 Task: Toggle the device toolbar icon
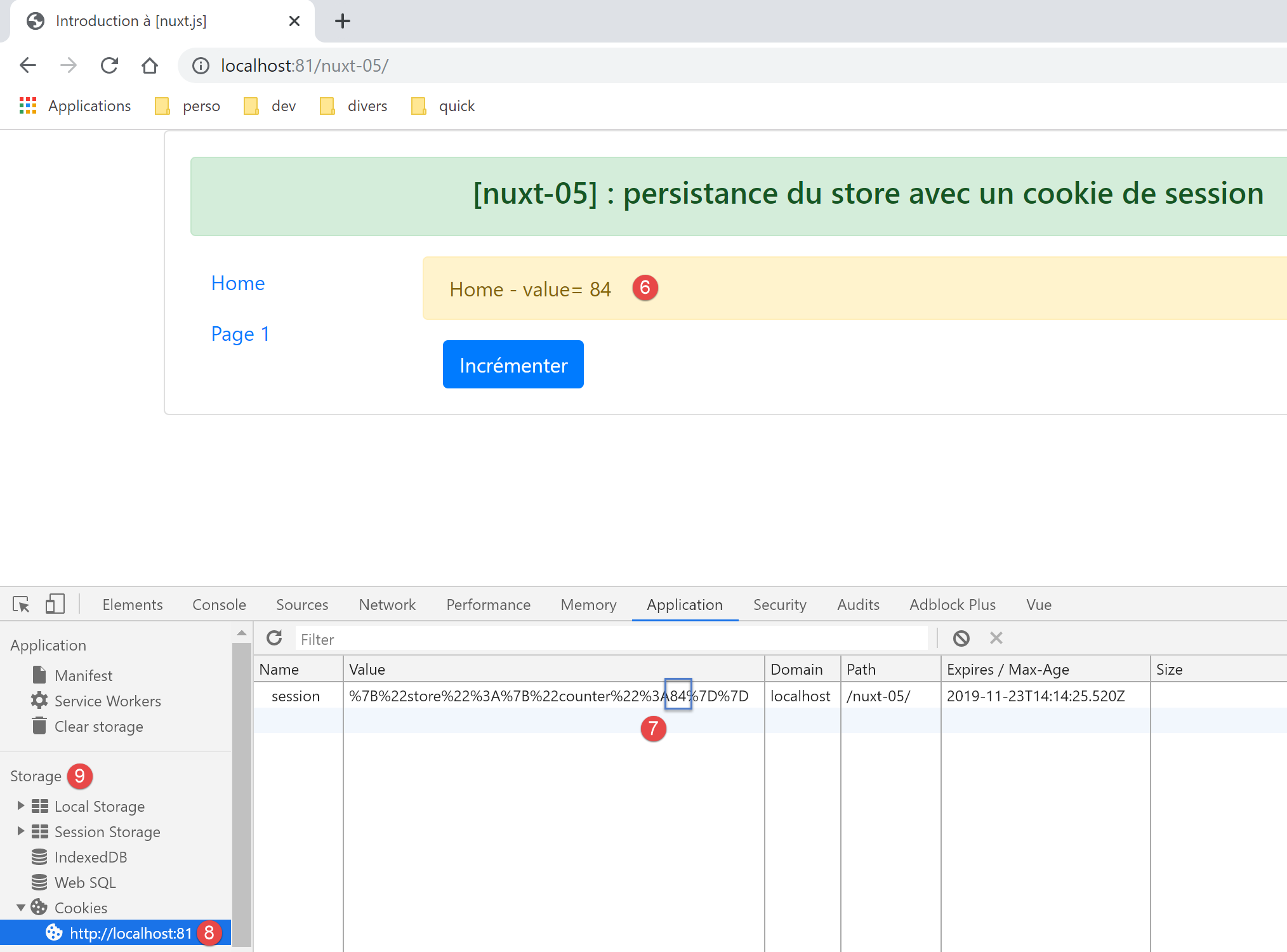(x=55, y=604)
